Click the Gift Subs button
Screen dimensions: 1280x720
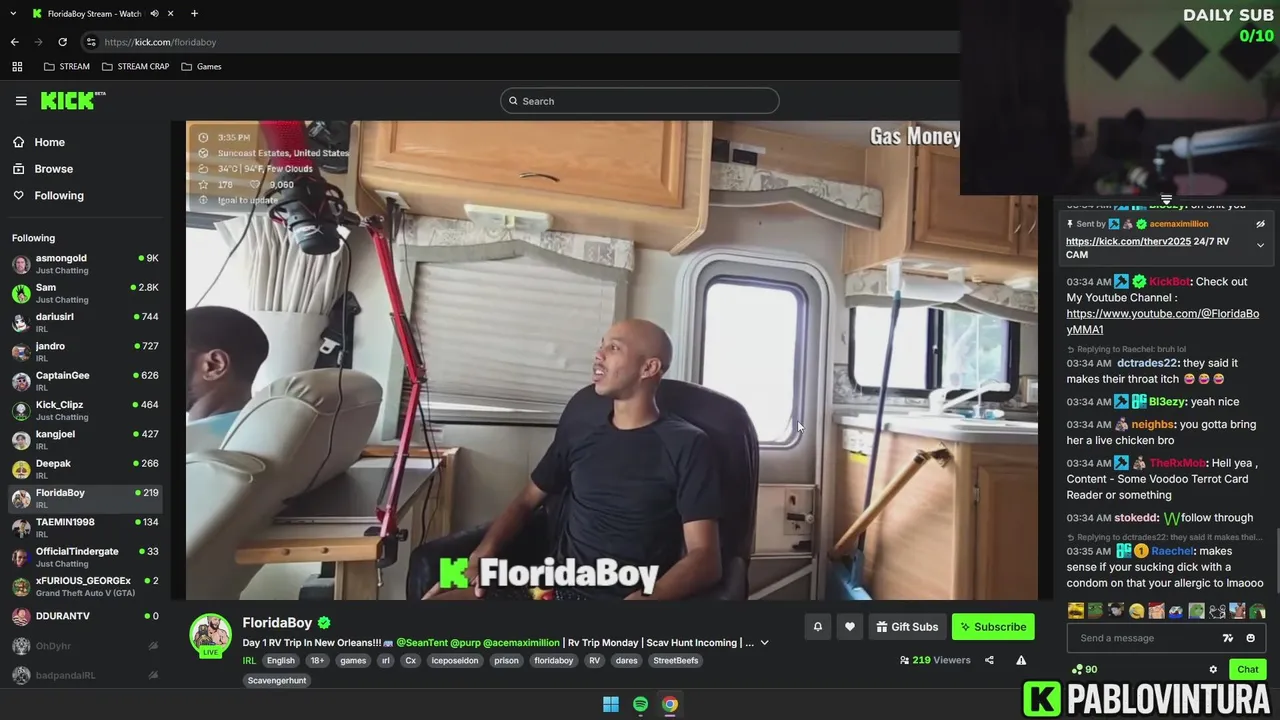907,627
